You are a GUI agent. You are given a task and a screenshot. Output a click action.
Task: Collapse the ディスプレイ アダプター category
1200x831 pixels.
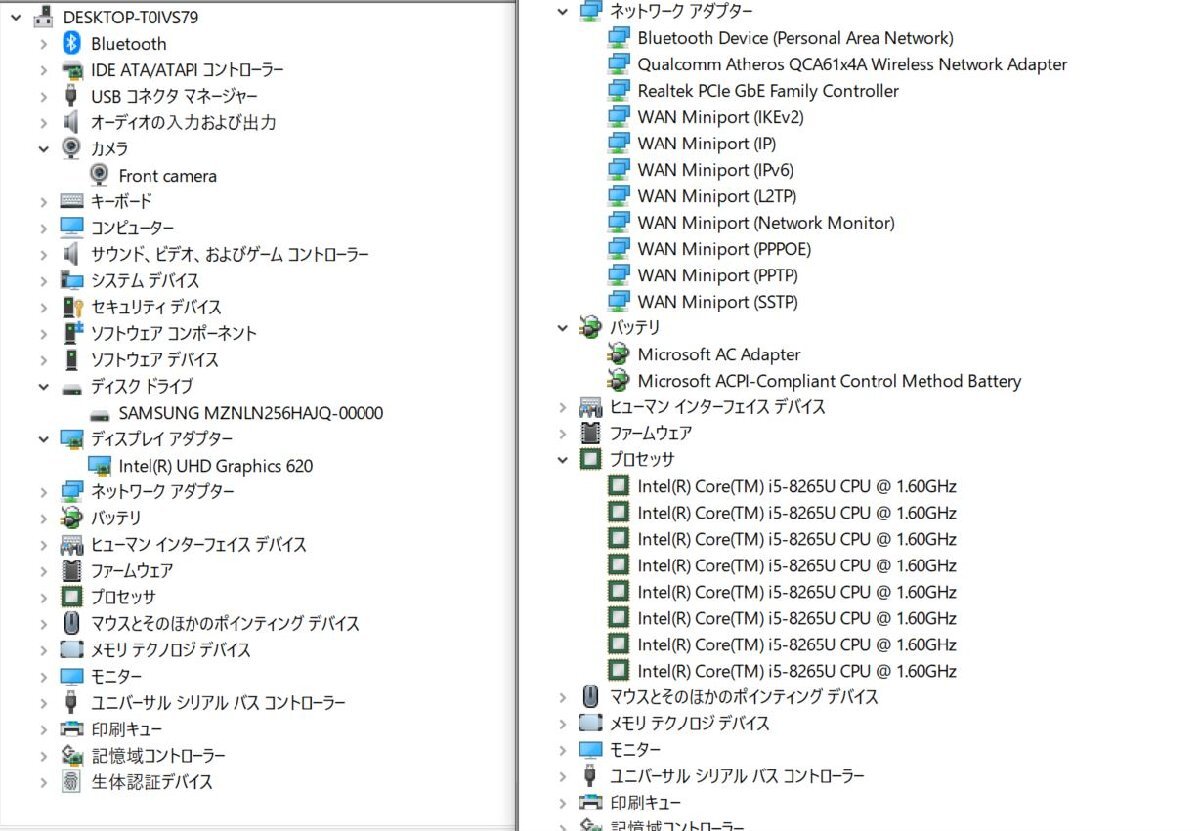[x=43, y=439]
